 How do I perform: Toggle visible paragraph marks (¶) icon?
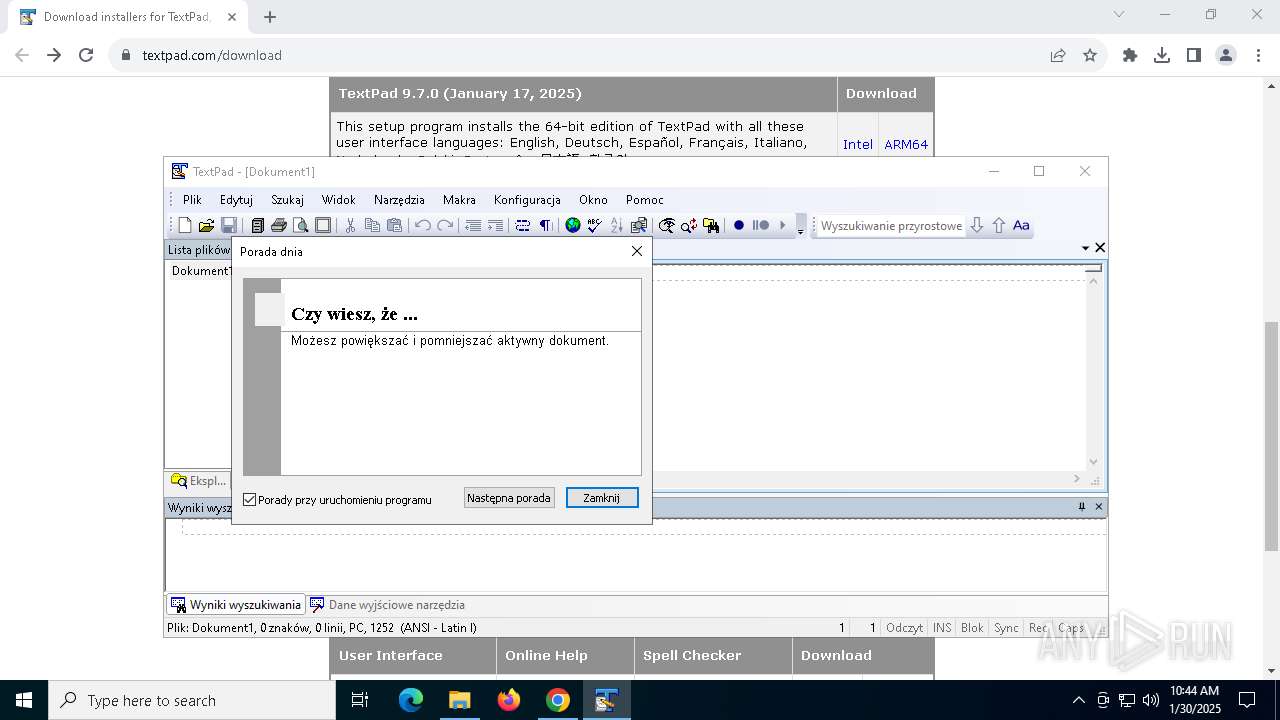[x=545, y=225]
